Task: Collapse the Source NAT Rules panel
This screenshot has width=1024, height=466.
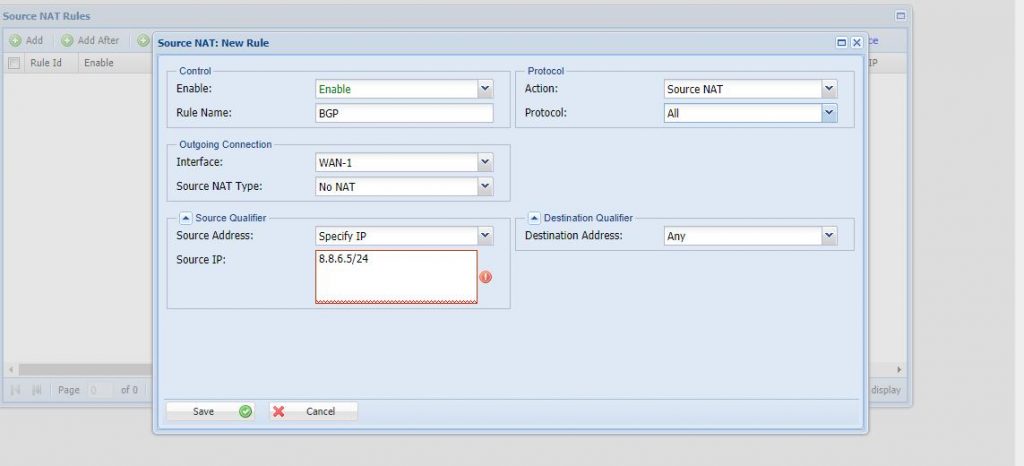Action: pyautogui.click(x=901, y=16)
